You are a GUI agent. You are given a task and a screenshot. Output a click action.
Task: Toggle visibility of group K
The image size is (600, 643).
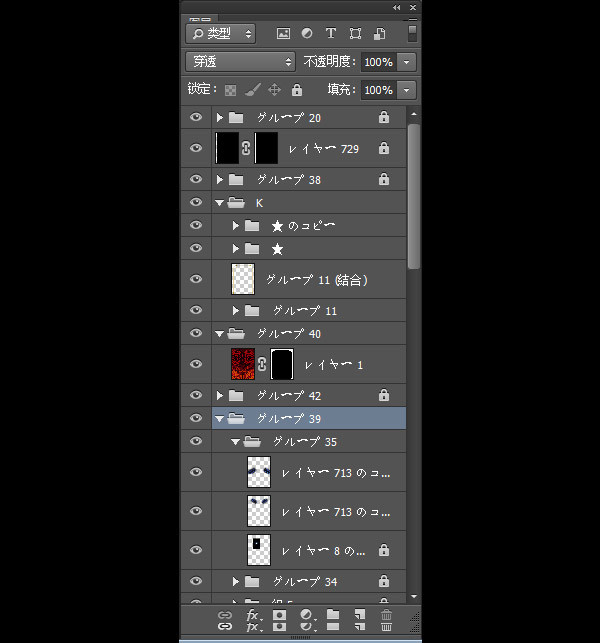click(x=196, y=202)
